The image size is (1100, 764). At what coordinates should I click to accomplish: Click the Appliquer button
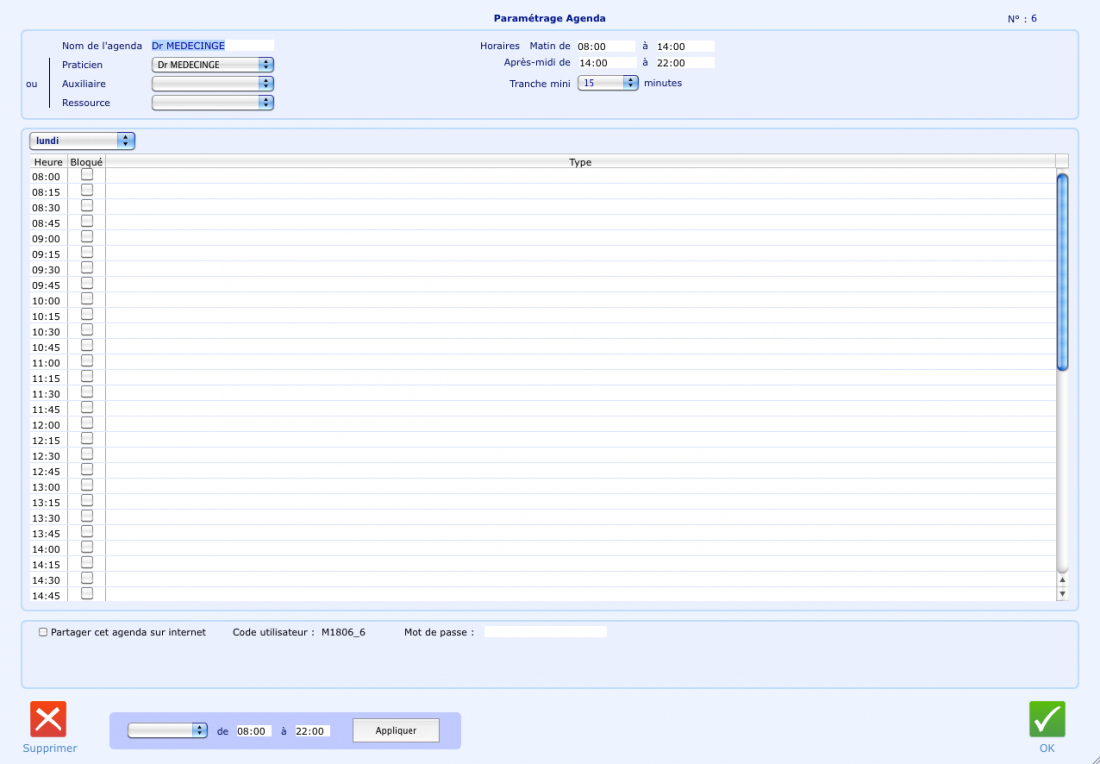396,730
